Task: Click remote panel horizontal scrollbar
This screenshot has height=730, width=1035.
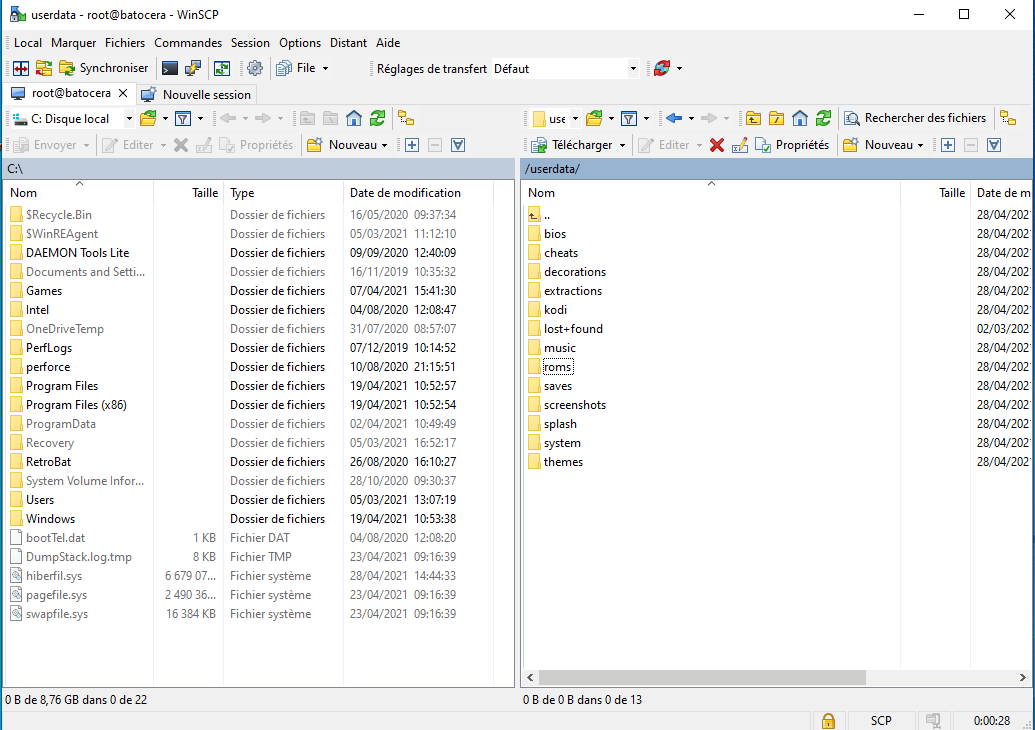Action: (x=702, y=678)
